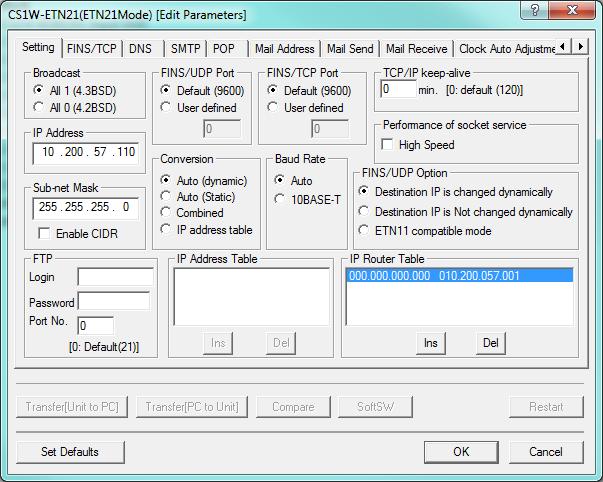
Task: Switch to the FINS/TCP tab
Action: (92, 49)
